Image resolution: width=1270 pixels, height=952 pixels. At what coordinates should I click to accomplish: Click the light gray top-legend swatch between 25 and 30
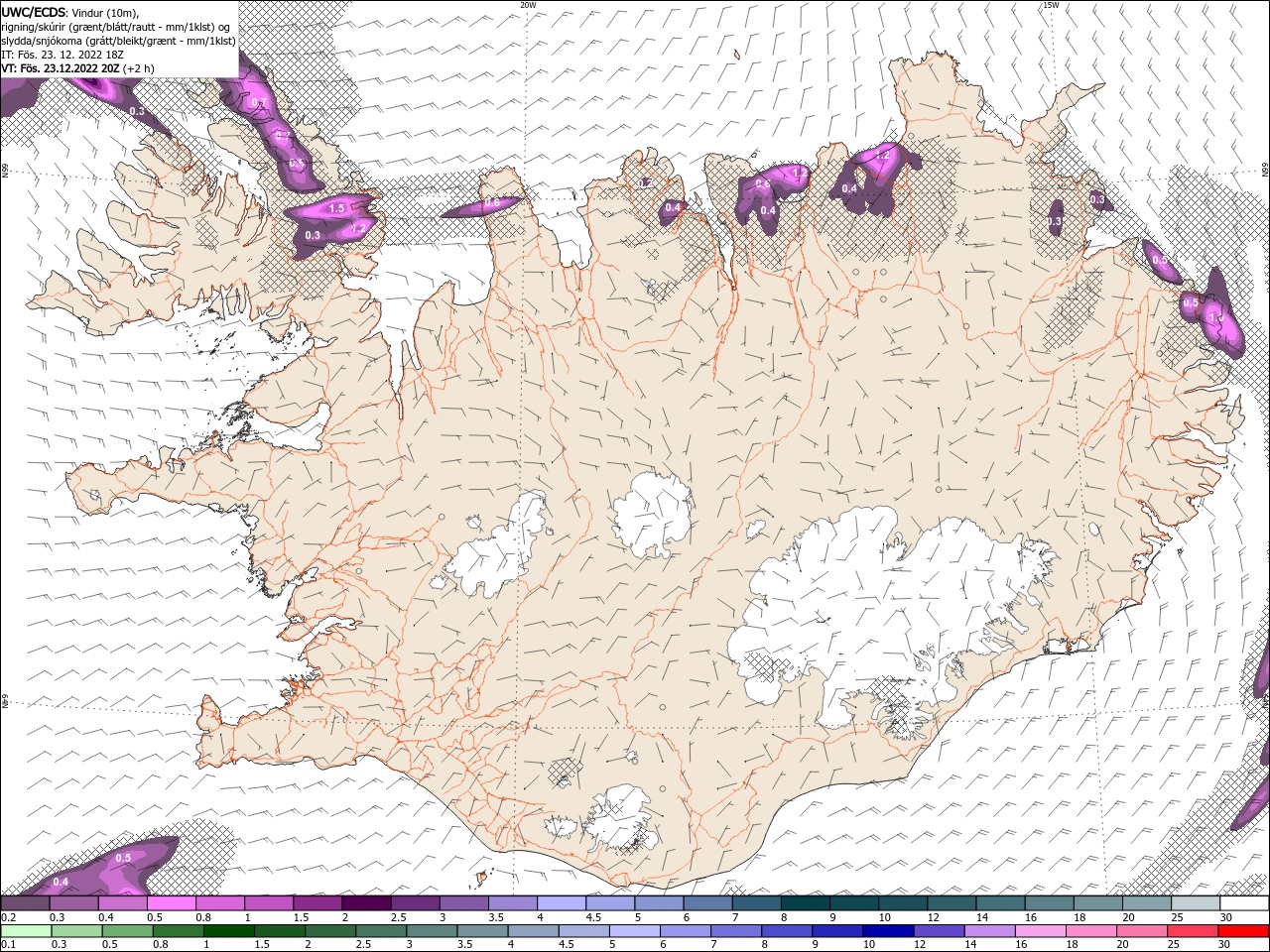[1197, 903]
